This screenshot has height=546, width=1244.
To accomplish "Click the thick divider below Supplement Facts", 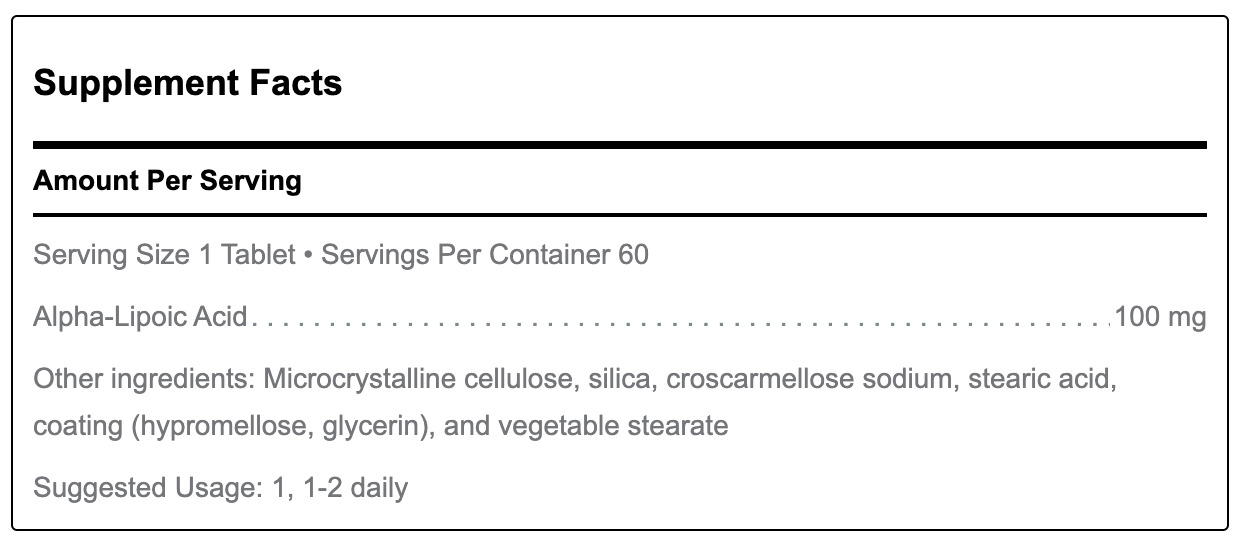I will click(620, 145).
